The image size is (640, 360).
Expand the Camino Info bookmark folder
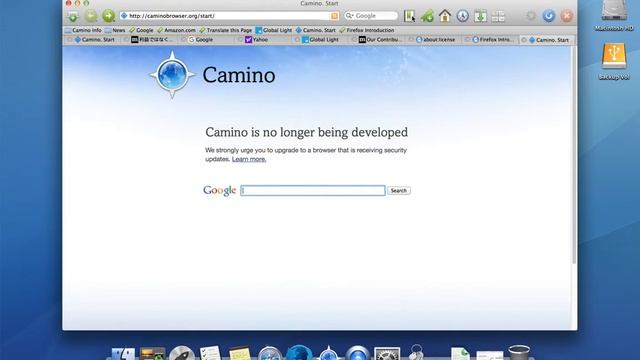(x=83, y=30)
